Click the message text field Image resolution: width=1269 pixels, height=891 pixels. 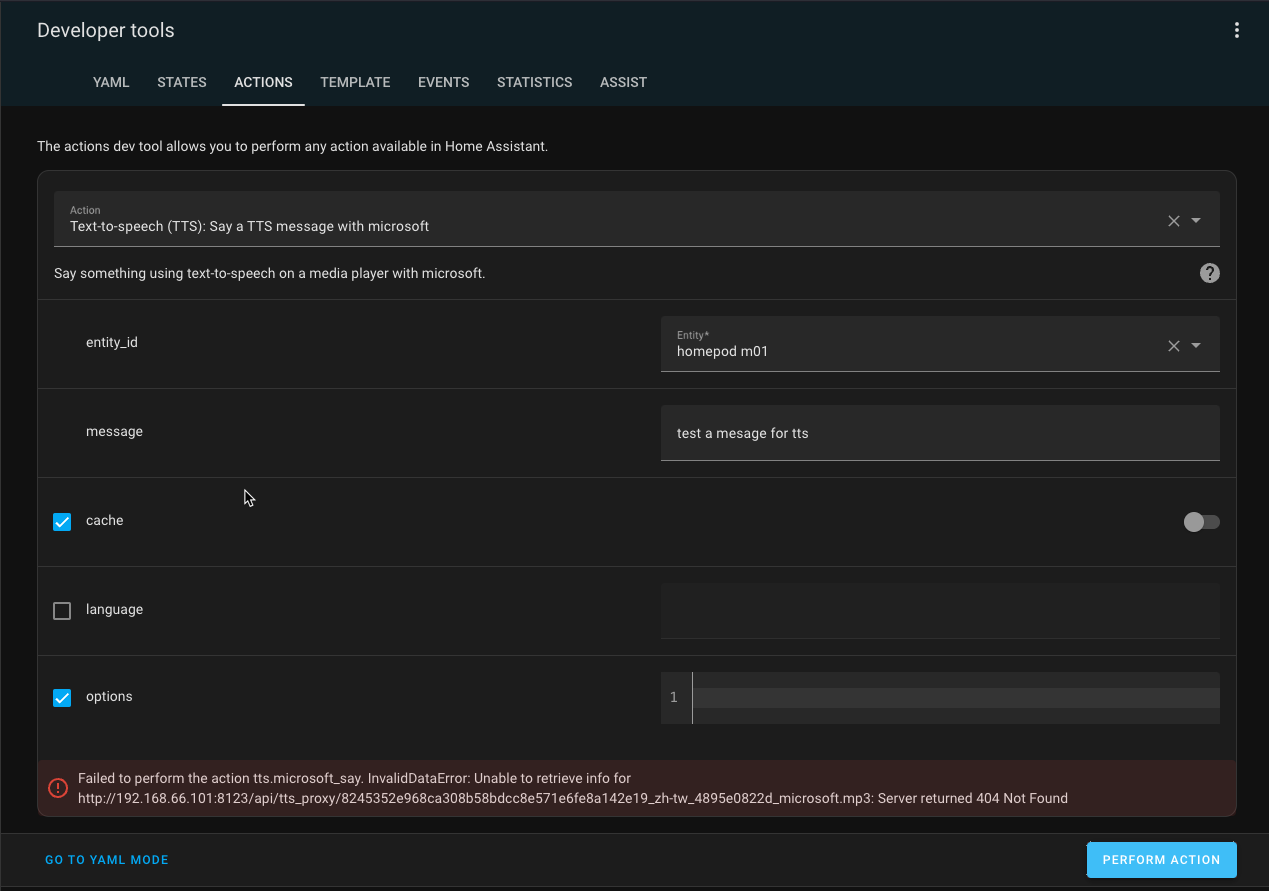pyautogui.click(x=940, y=432)
